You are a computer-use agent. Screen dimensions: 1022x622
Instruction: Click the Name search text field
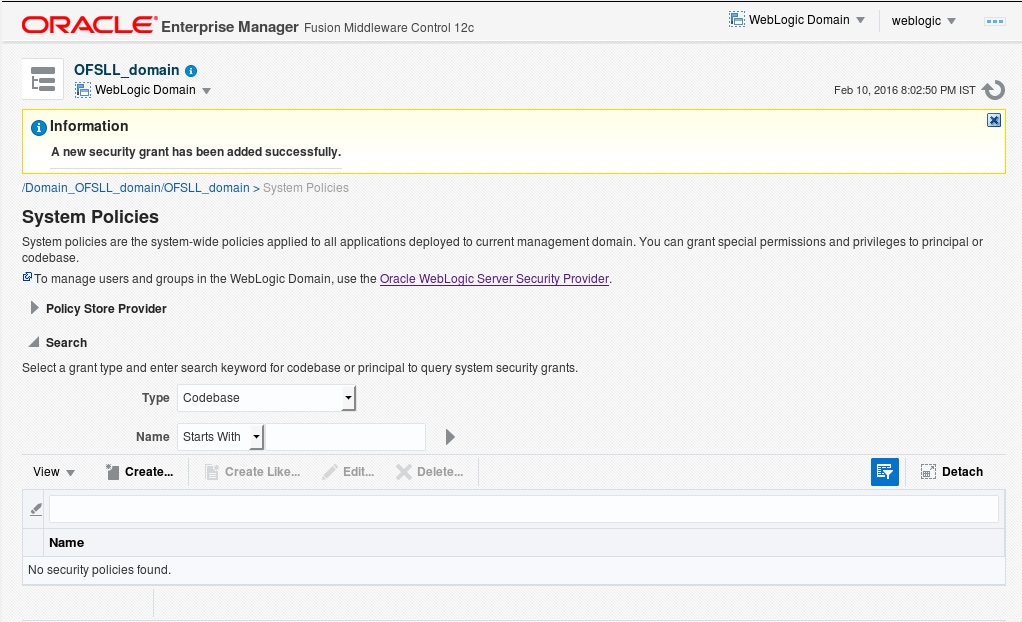point(345,437)
